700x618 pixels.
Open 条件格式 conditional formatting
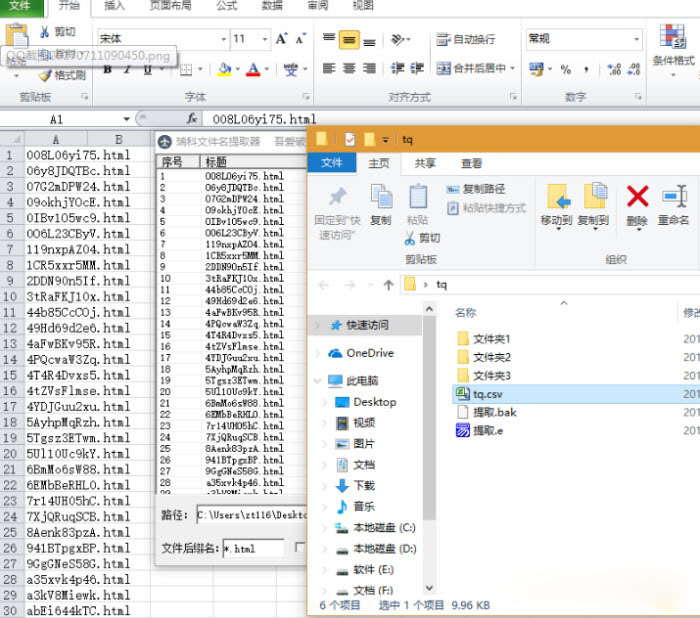coord(673,48)
